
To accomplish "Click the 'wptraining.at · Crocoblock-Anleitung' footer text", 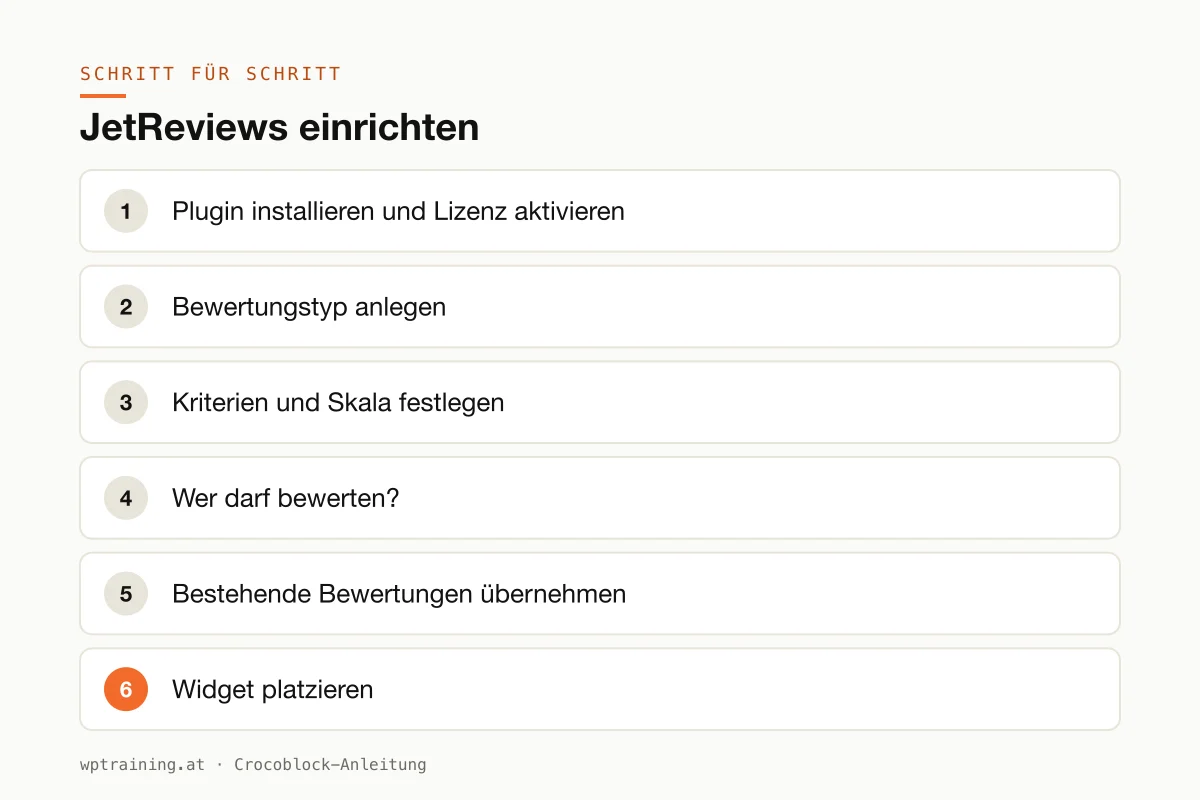I will (253, 765).
